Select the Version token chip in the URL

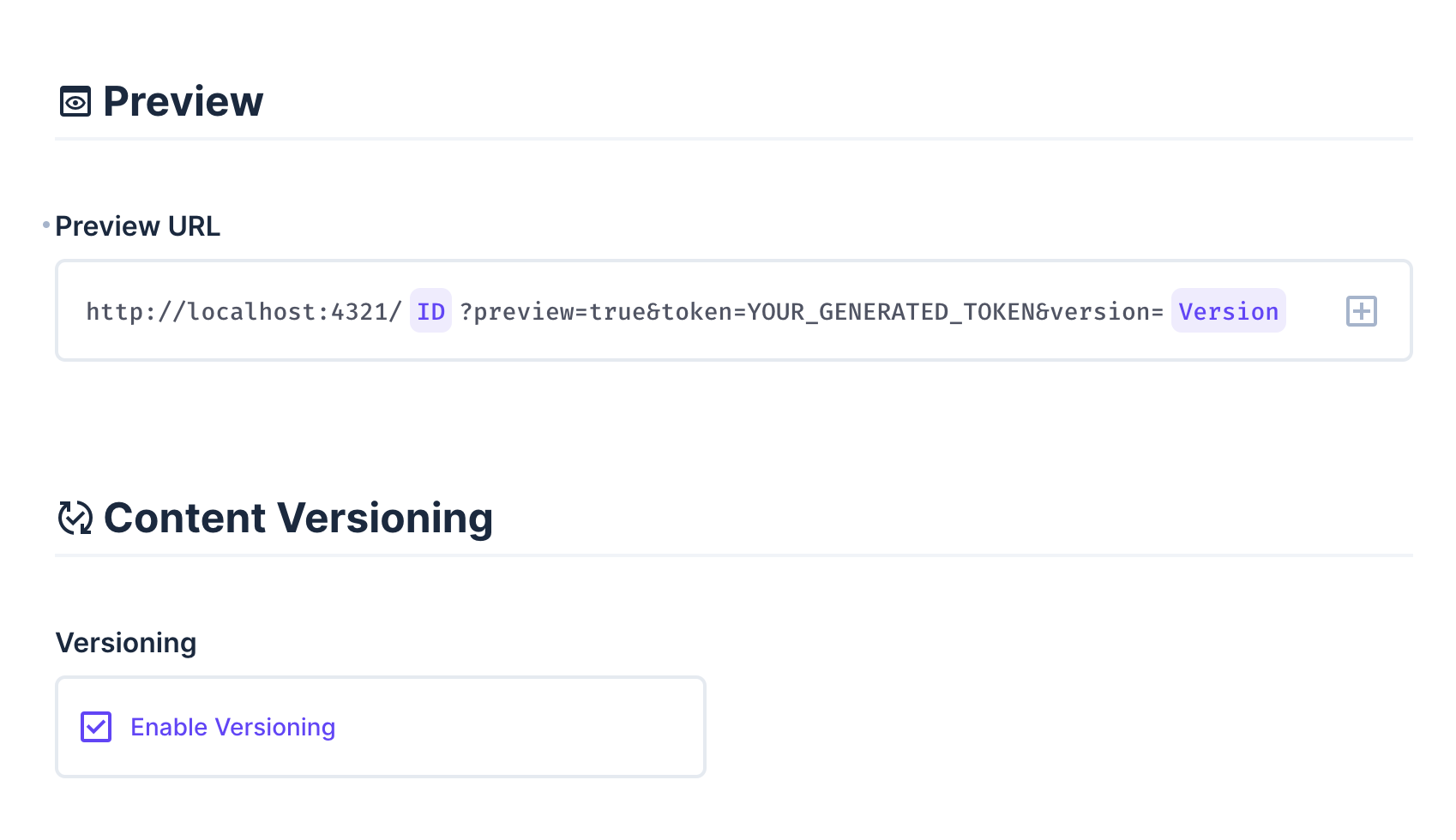1228,311
